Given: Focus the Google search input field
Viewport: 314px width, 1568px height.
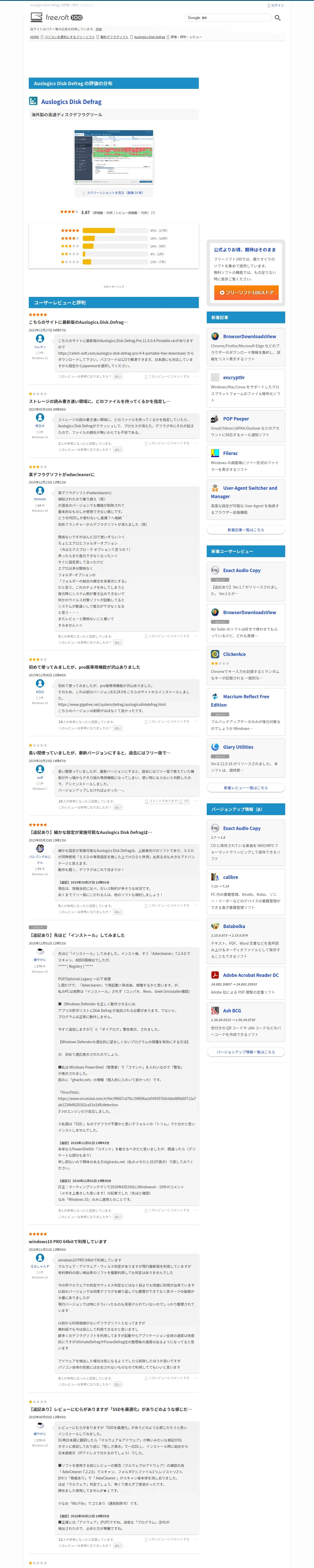Looking at the screenshot, I should pos(227,18).
